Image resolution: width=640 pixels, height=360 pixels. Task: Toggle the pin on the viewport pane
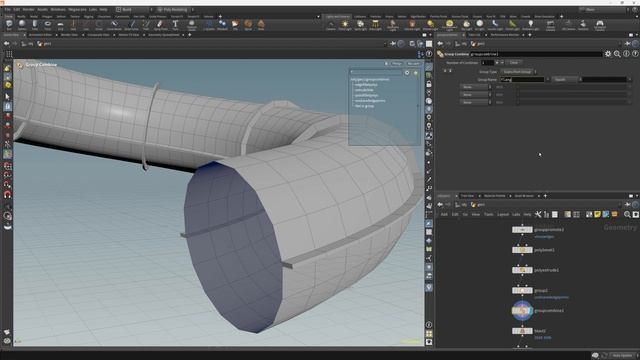pyautogui.click(x=393, y=44)
